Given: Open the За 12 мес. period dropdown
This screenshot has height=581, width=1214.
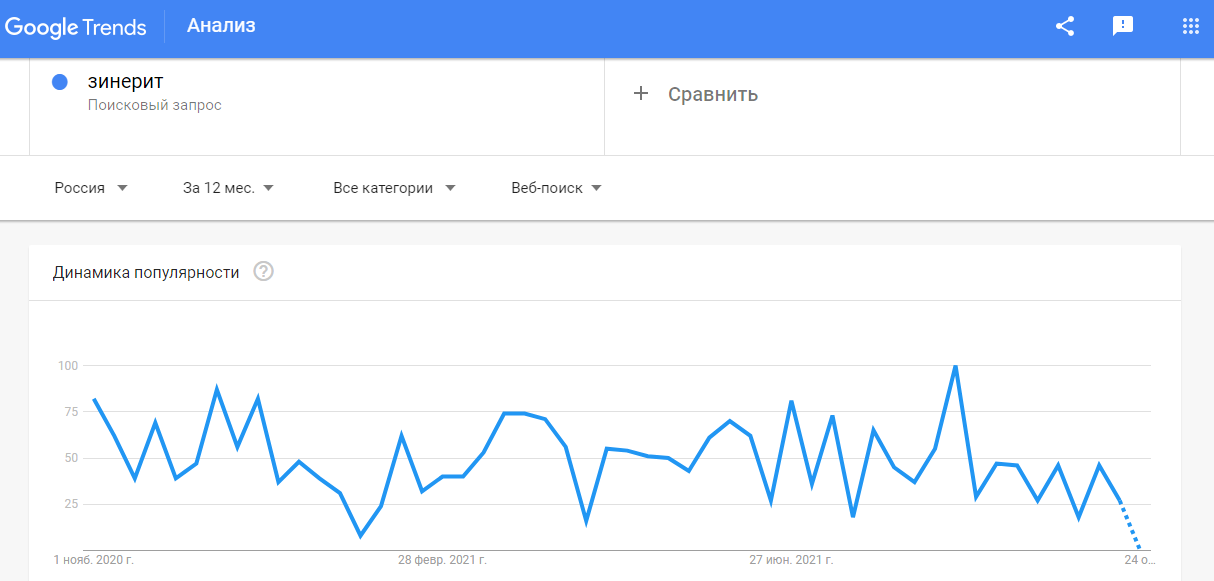Looking at the screenshot, I should [x=228, y=188].
